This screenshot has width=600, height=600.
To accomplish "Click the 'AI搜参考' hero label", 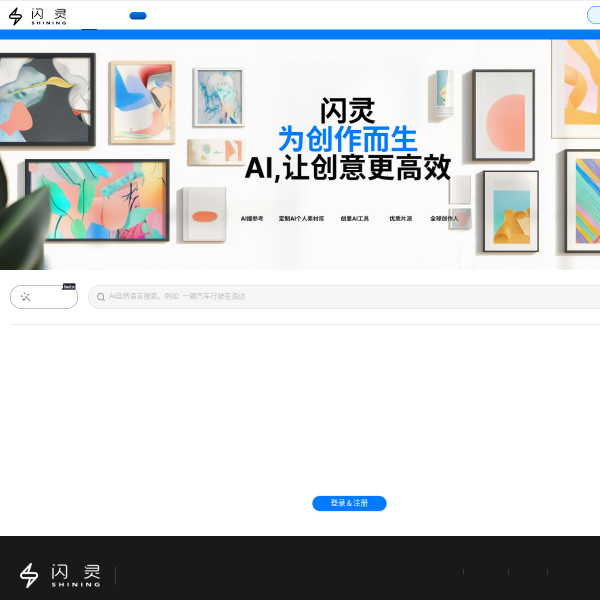I will coord(252,218).
